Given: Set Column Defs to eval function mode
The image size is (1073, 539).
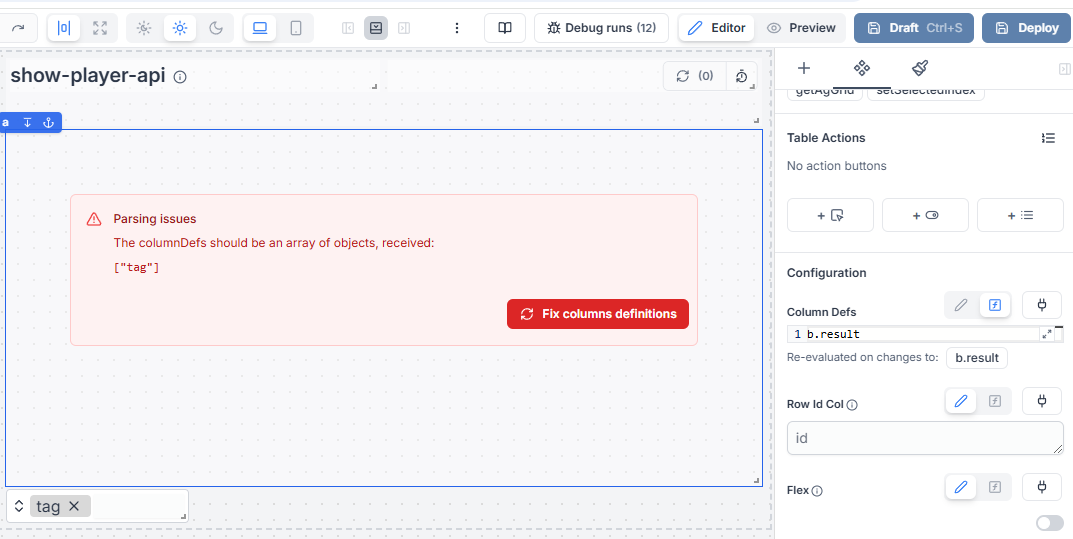Looking at the screenshot, I should tap(995, 305).
